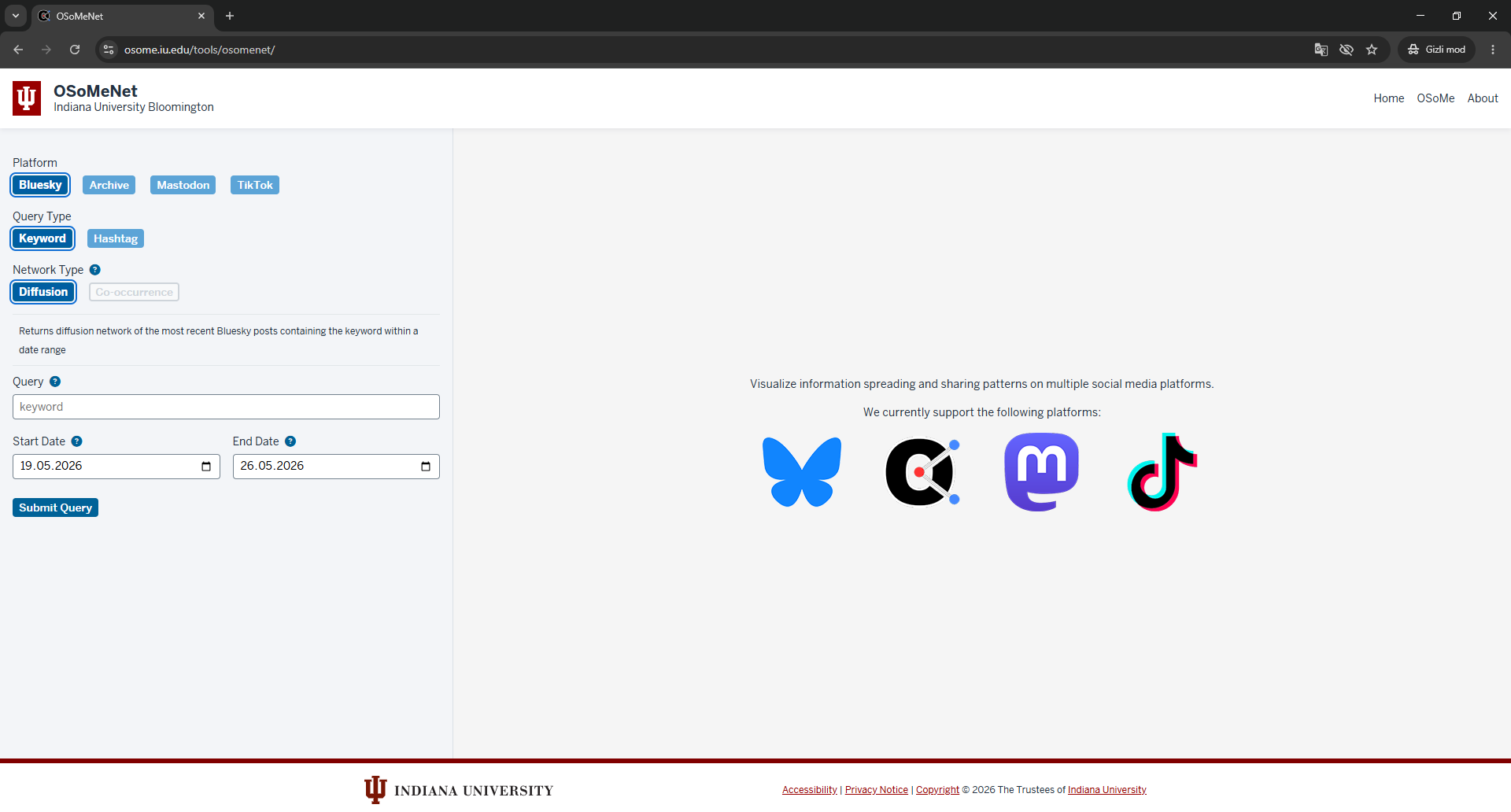This screenshot has width=1511, height=812.
Task: Submit the query
Action: (55, 507)
